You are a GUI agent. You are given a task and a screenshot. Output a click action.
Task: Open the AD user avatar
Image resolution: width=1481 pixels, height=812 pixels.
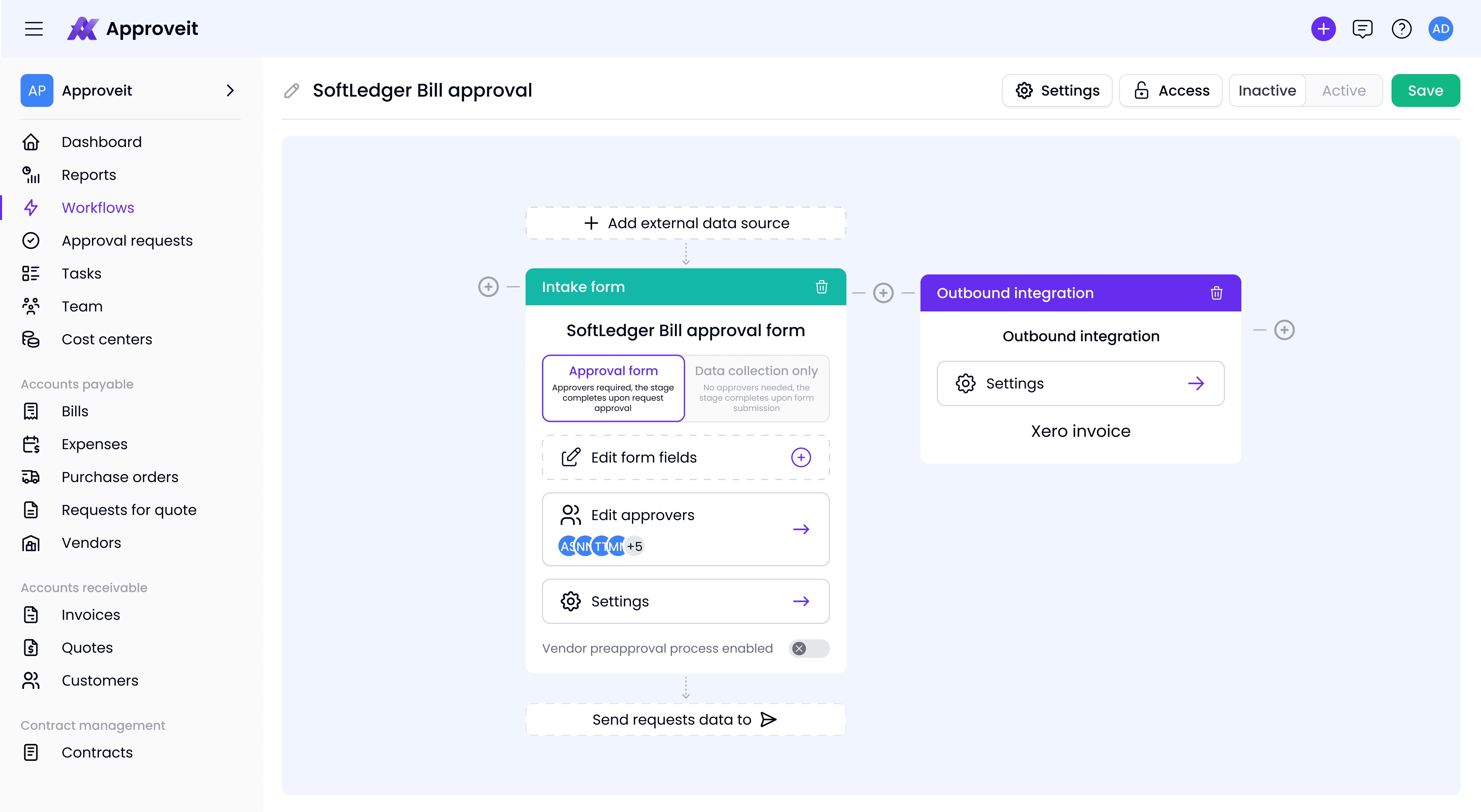click(1441, 29)
